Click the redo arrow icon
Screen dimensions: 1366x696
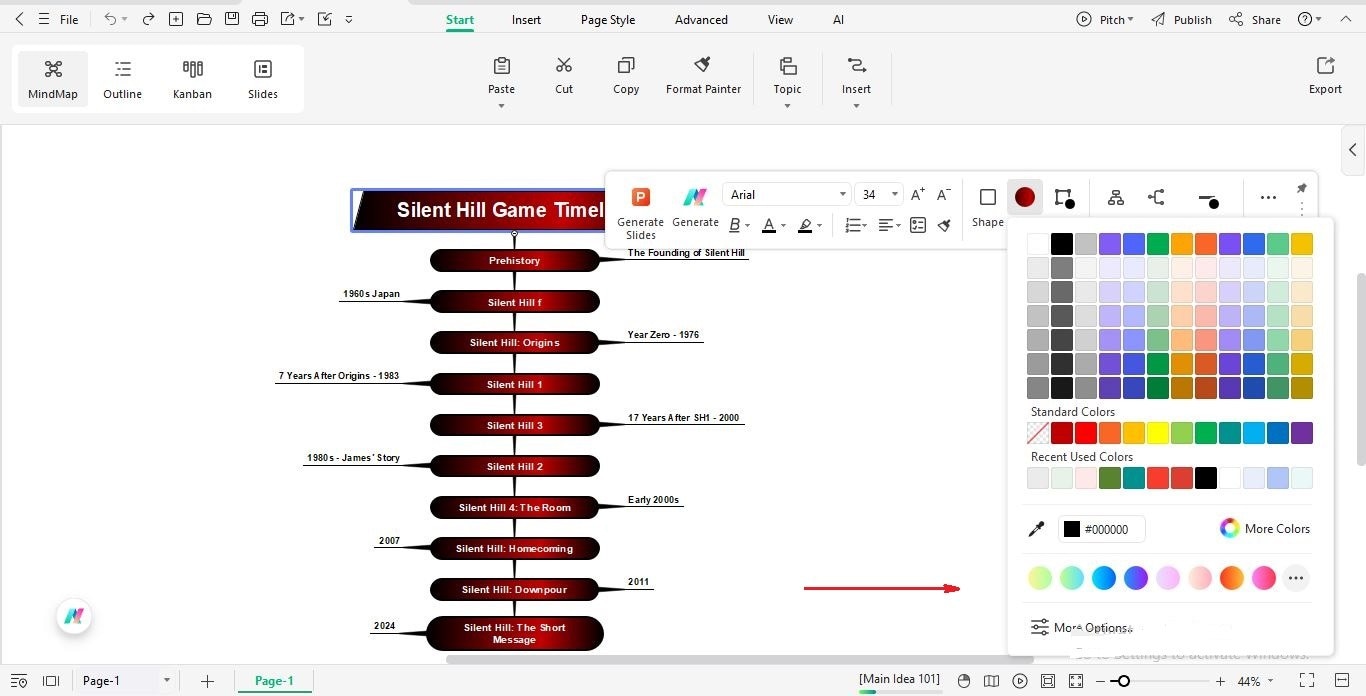pos(148,19)
